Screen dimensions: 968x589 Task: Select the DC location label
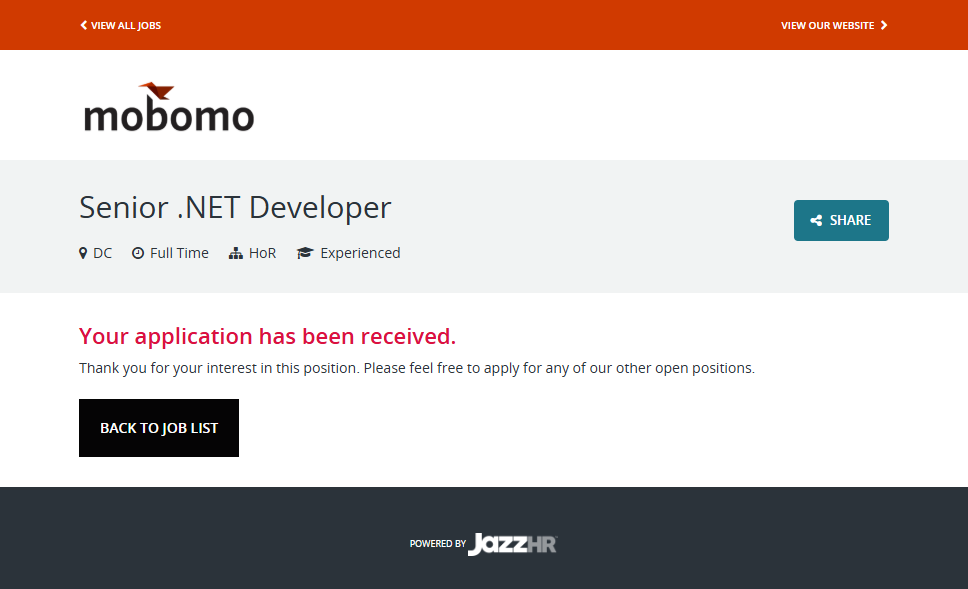click(x=103, y=253)
